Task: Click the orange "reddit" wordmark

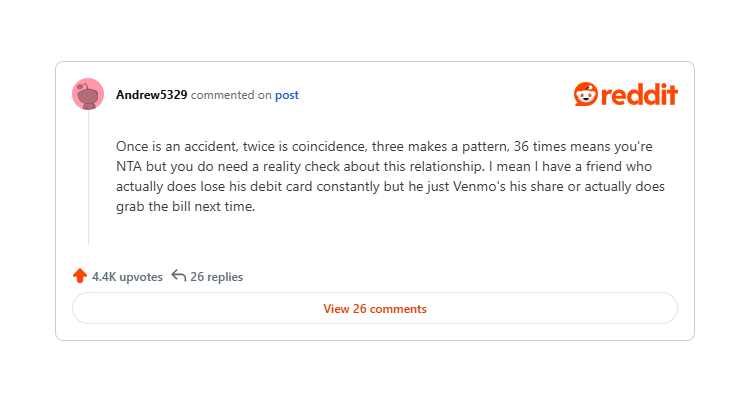Action: [x=639, y=95]
